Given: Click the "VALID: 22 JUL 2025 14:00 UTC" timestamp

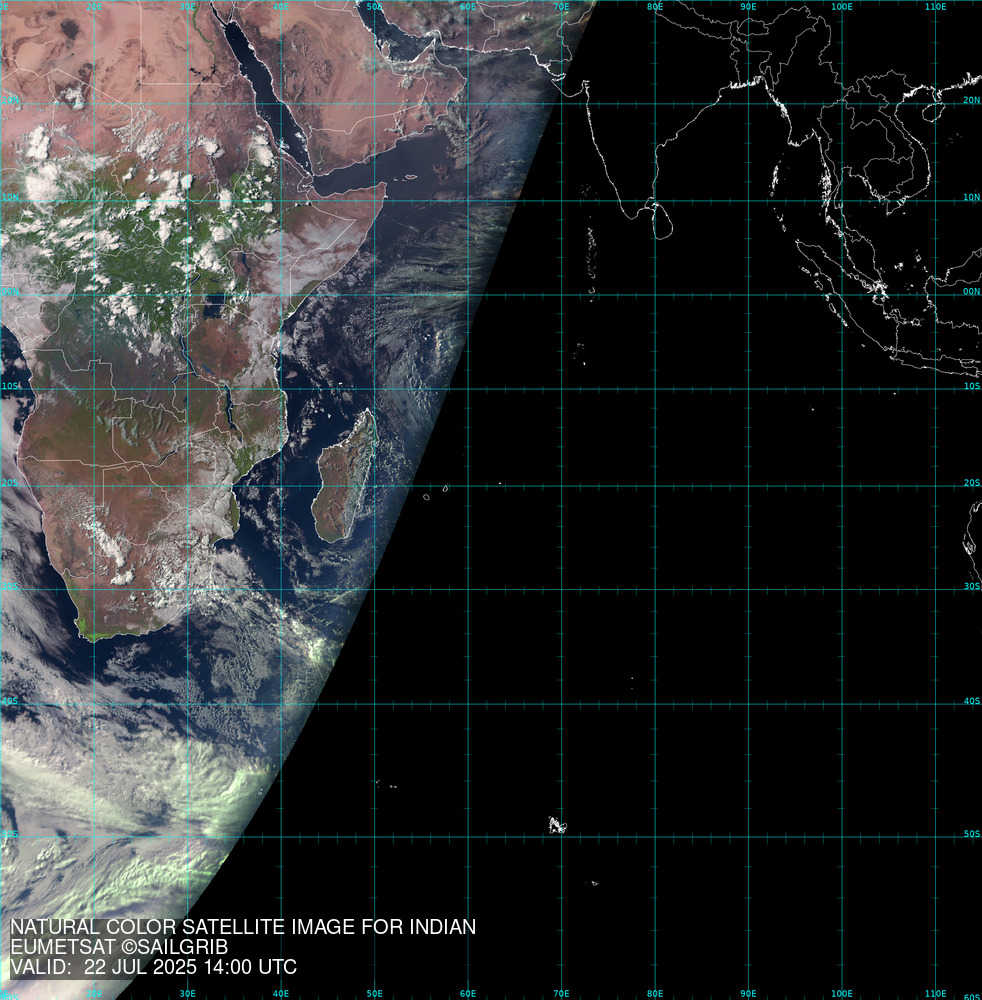Looking at the screenshot, I should tap(154, 967).
